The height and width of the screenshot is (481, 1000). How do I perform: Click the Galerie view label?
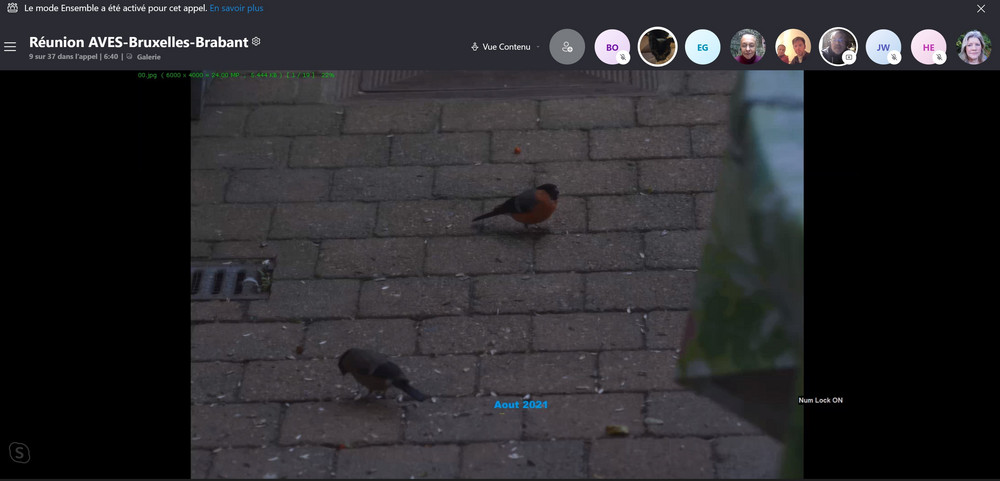(149, 57)
